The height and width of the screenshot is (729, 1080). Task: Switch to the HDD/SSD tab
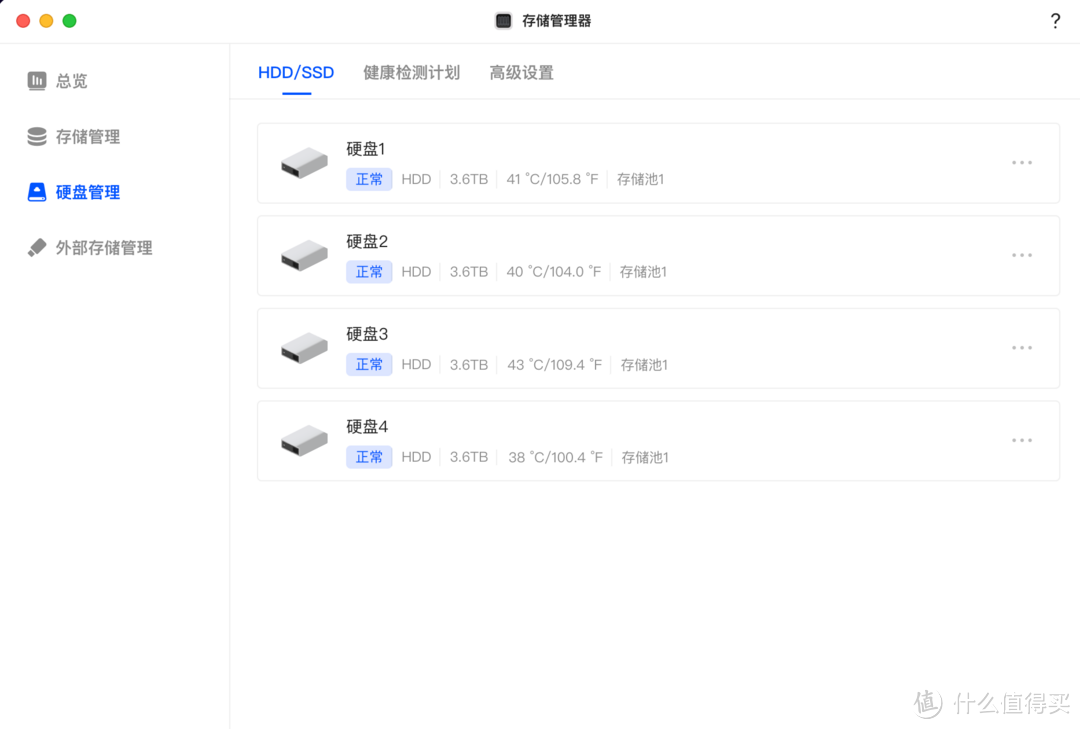[296, 72]
